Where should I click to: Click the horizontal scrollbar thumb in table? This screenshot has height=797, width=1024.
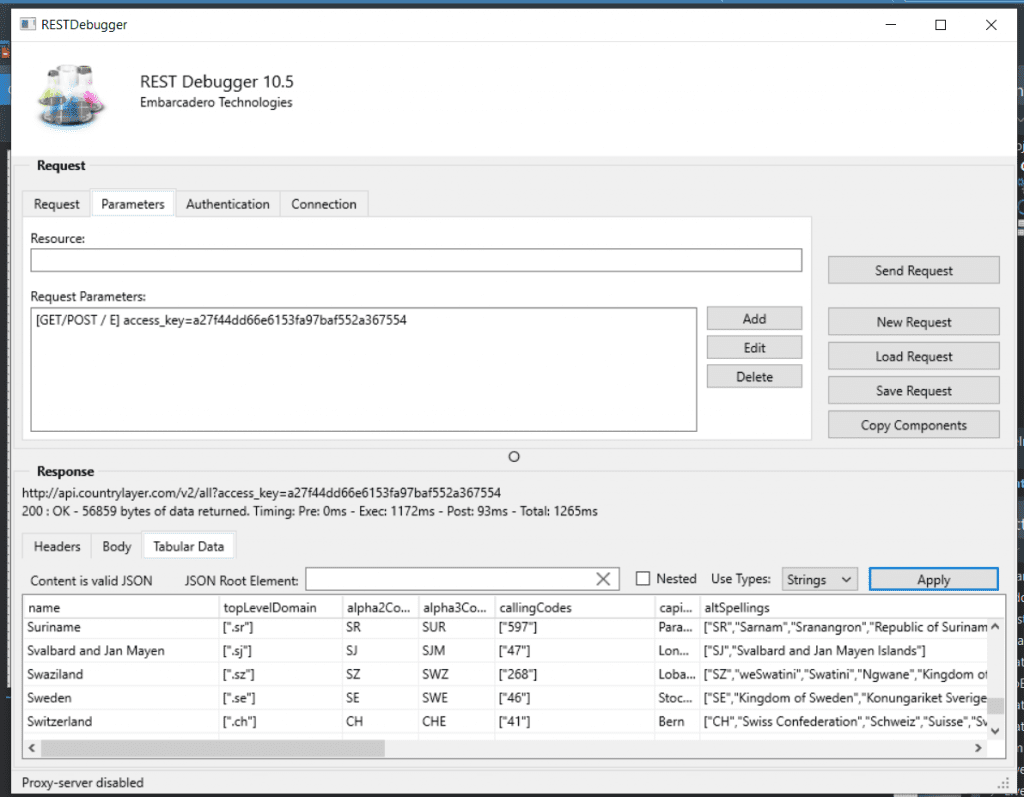pos(213,747)
